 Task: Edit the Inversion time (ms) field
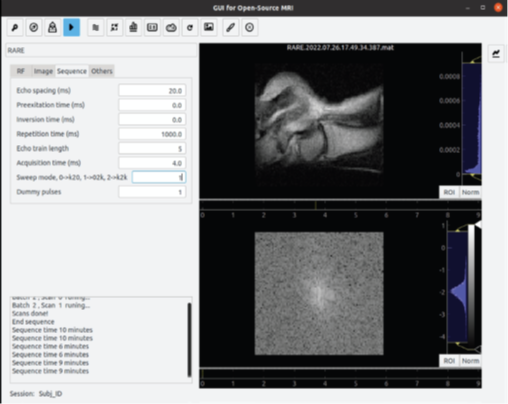[x=152, y=119]
